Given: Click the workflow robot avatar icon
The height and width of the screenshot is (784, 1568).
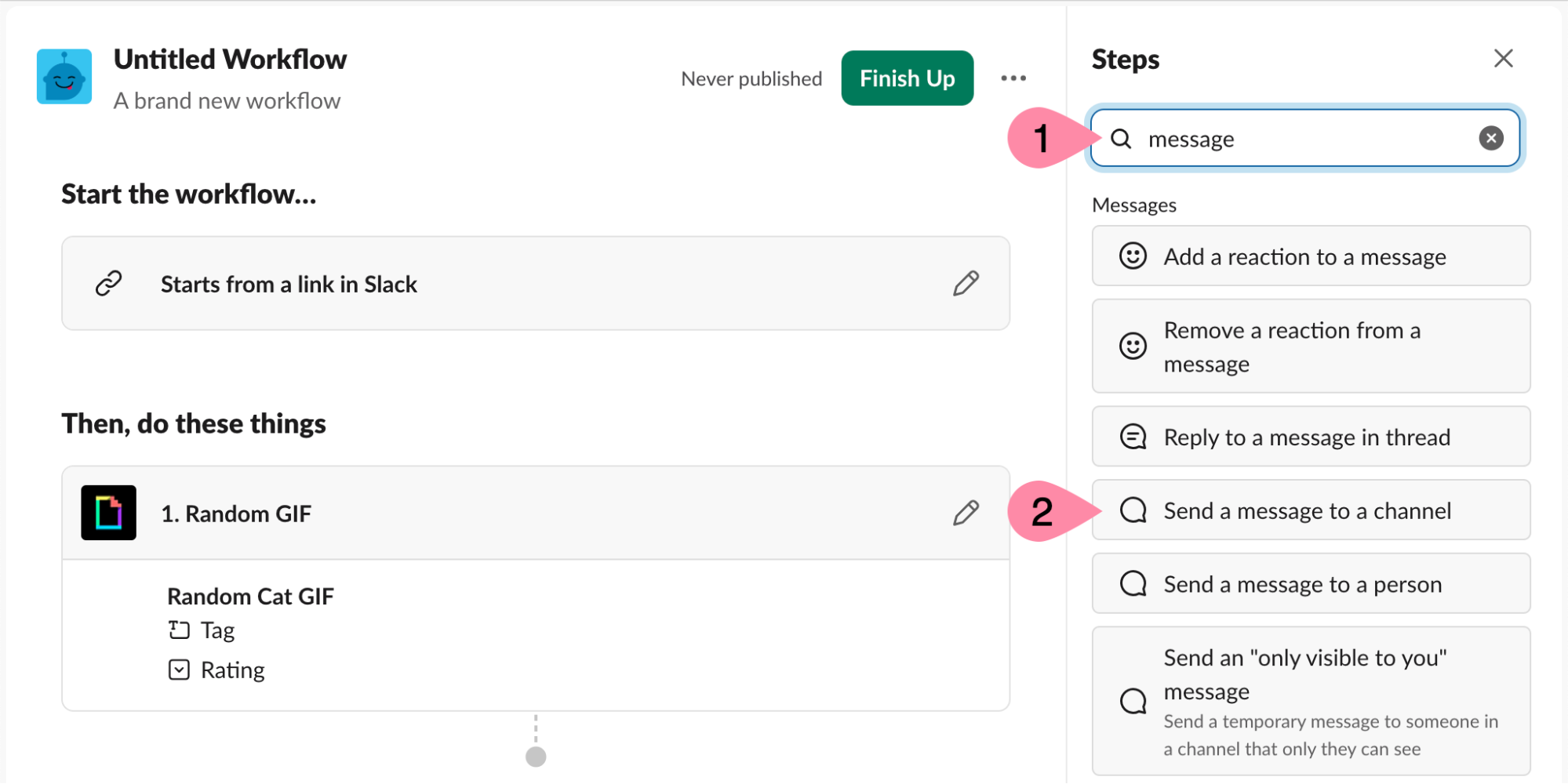Looking at the screenshot, I should [64, 77].
